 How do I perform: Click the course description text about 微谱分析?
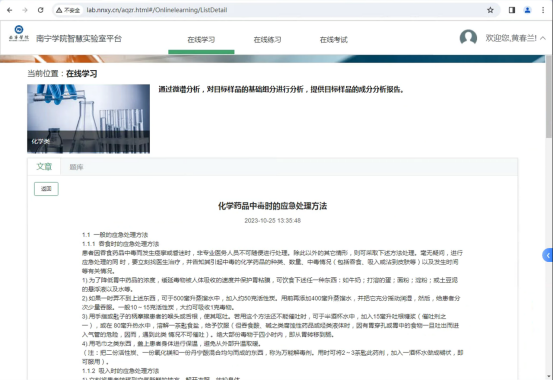(281, 90)
